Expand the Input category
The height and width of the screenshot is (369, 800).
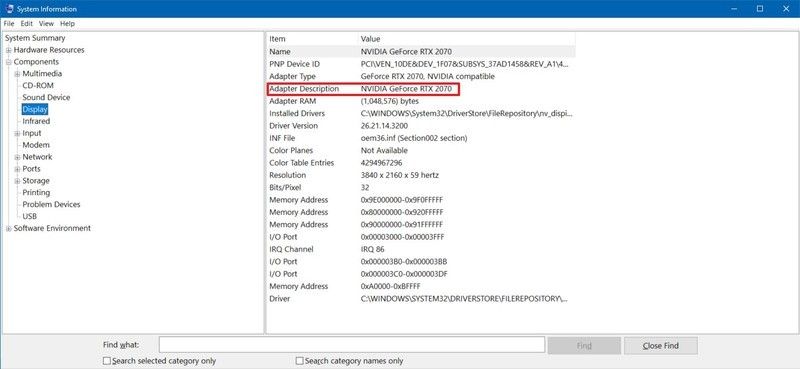pos(17,133)
